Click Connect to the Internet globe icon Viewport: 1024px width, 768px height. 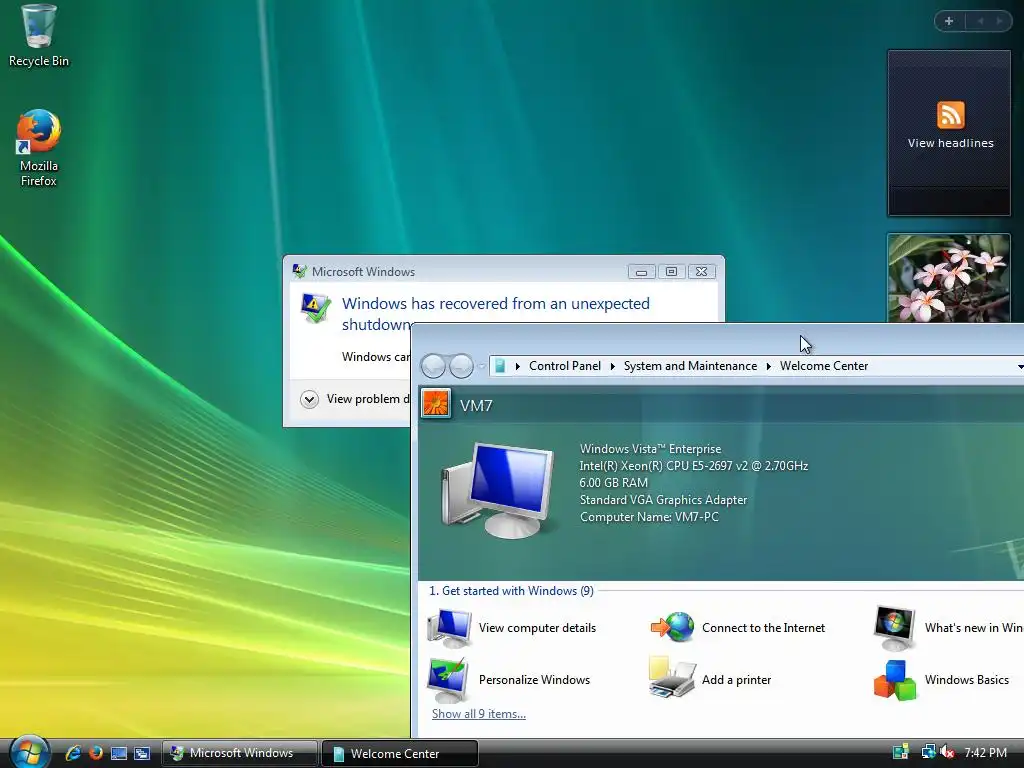coord(672,627)
